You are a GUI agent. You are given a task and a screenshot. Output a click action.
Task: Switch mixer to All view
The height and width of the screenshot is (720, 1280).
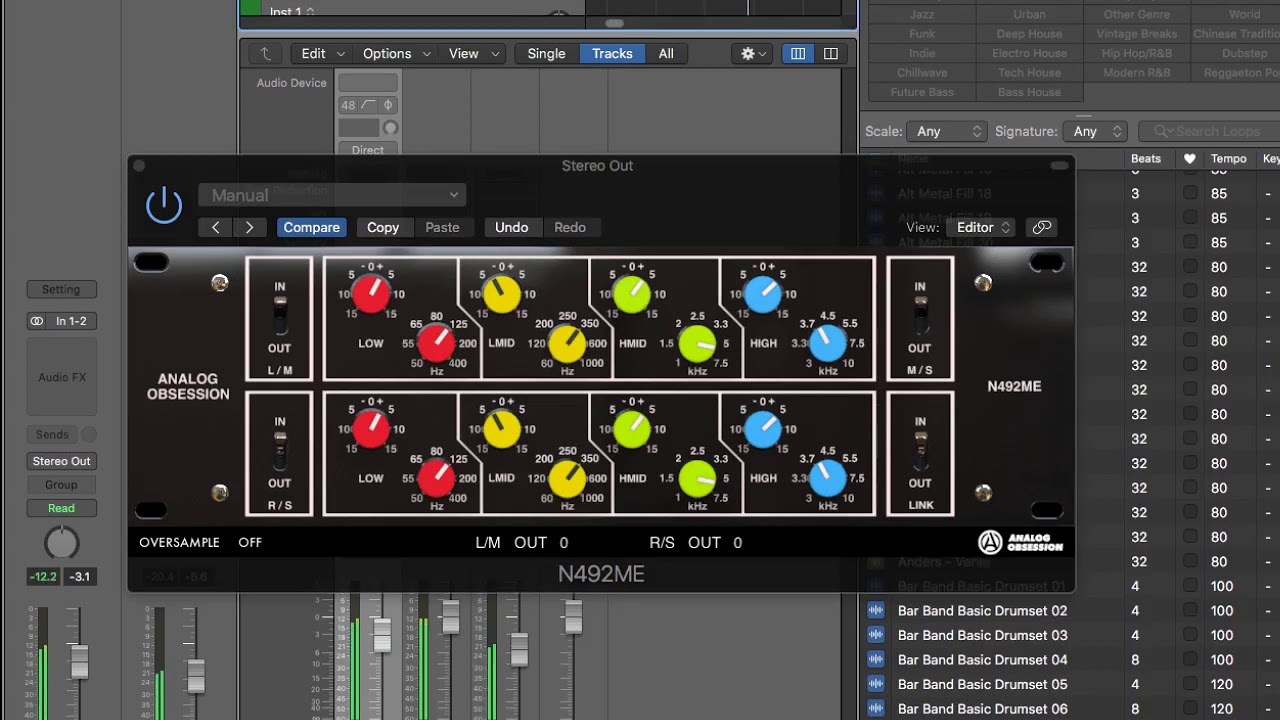666,54
